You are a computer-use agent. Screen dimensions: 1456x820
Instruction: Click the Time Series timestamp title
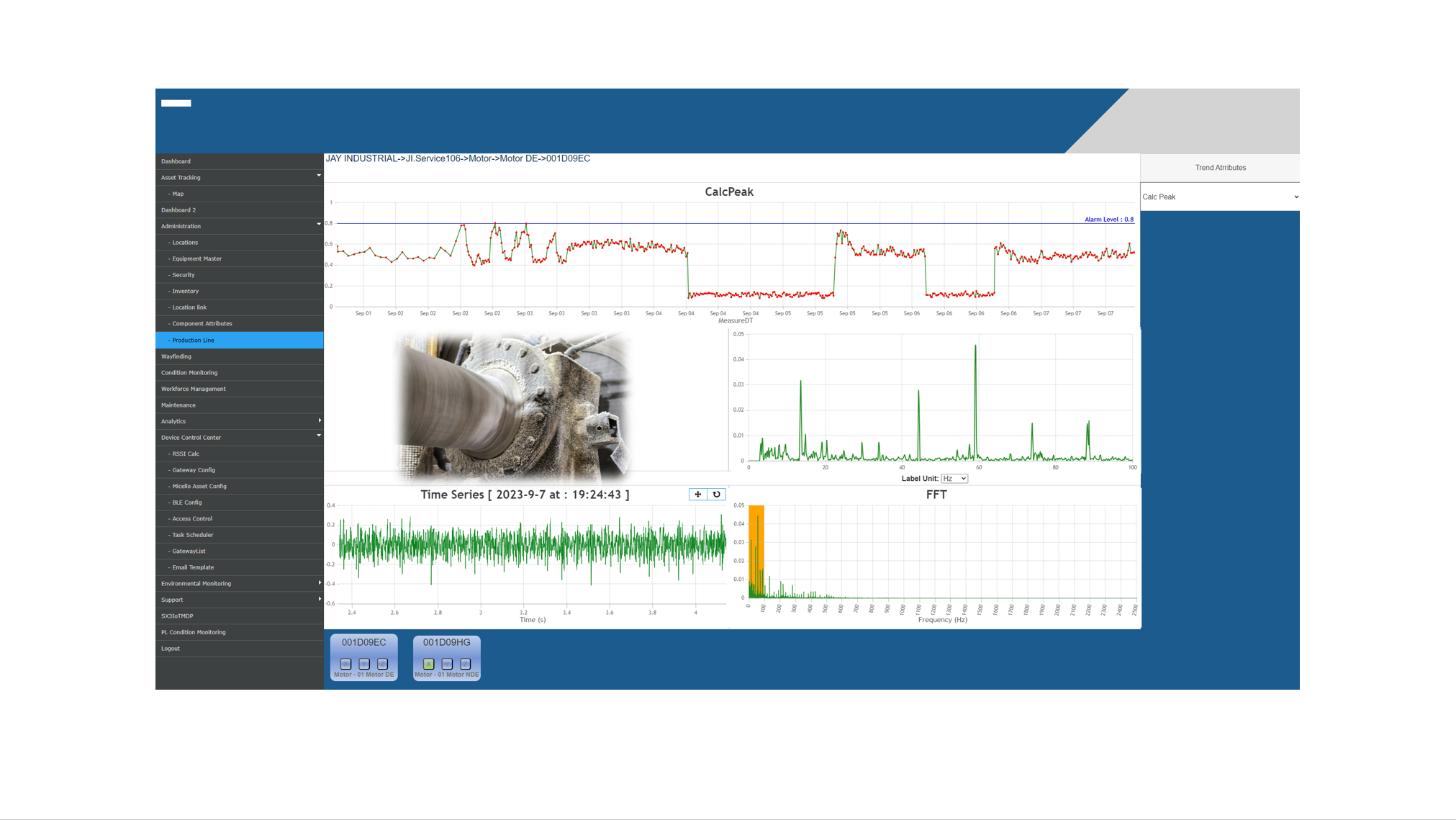pyautogui.click(x=525, y=495)
